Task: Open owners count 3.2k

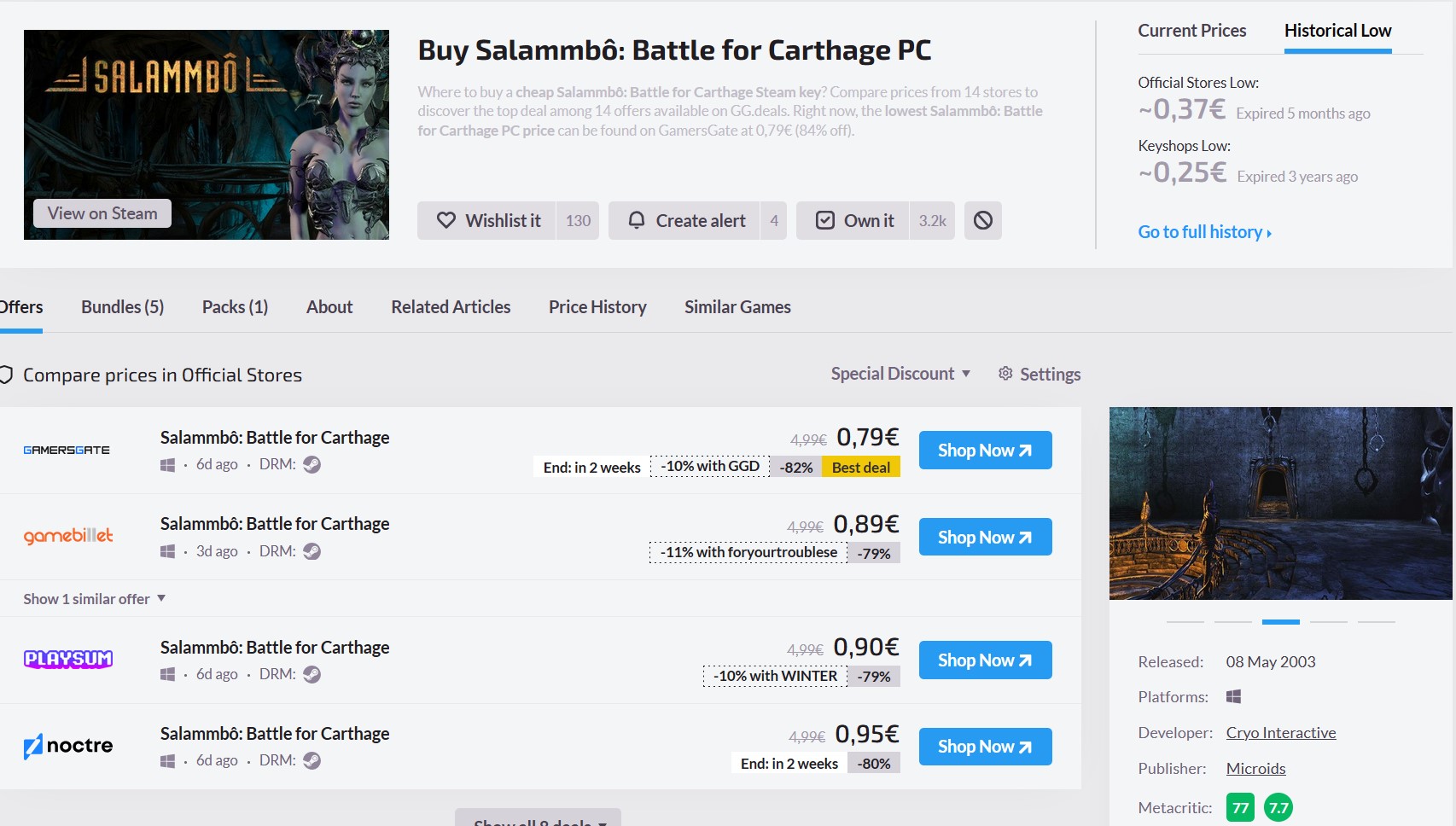Action: [932, 220]
